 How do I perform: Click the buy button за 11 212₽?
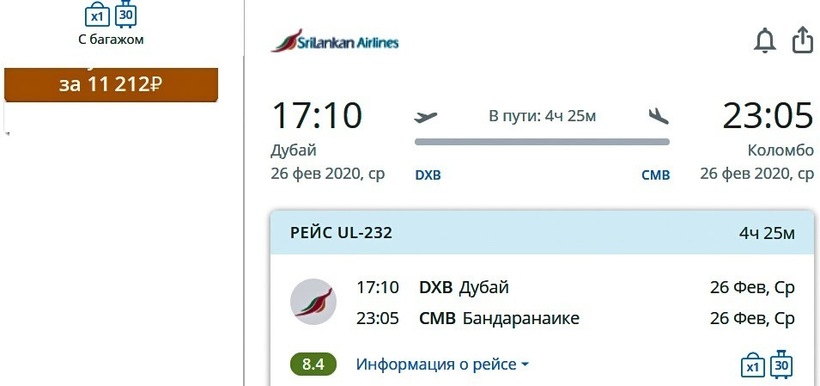(x=111, y=84)
